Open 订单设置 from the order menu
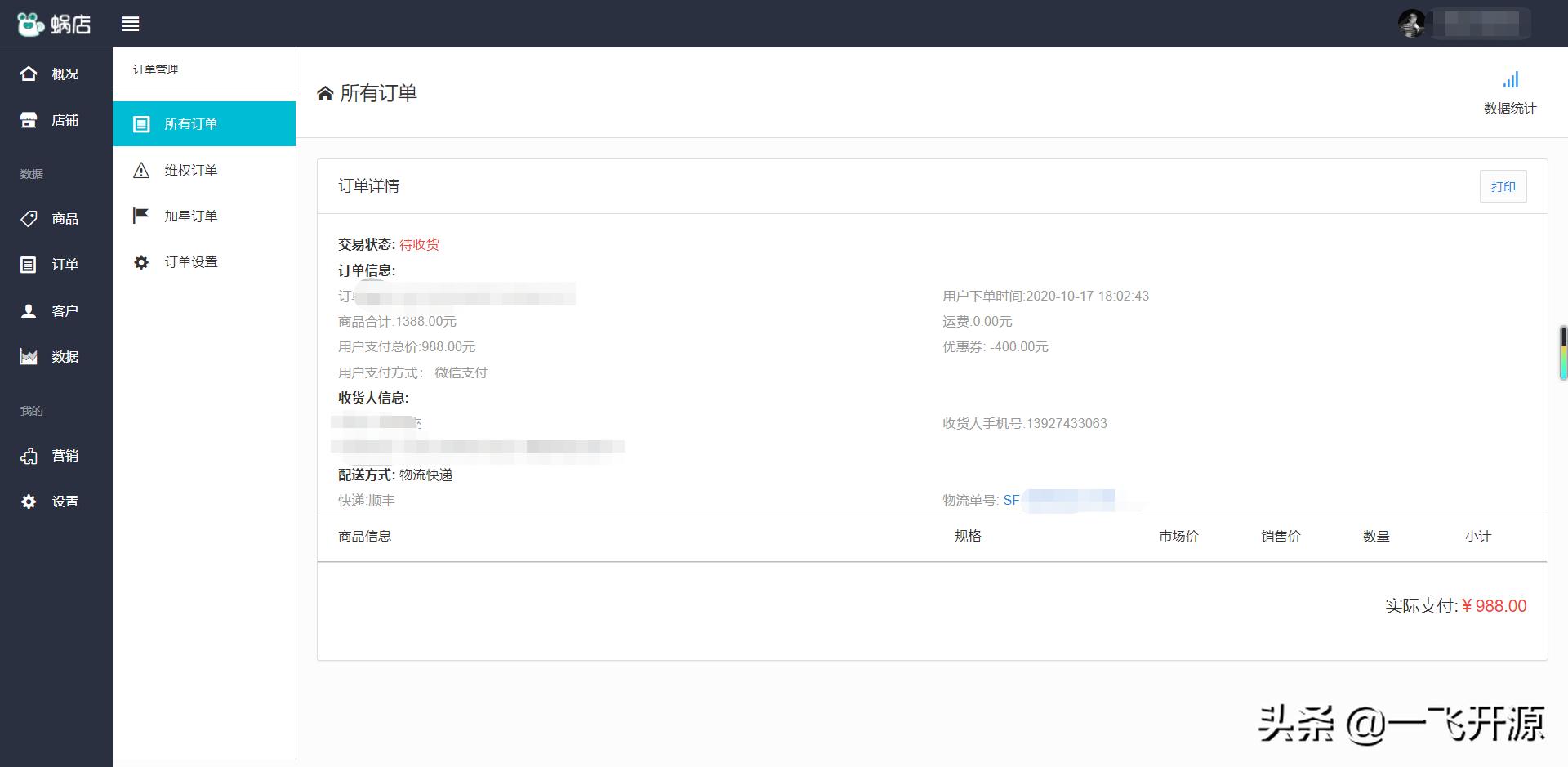The width and height of the screenshot is (1568, 767). pos(189,261)
